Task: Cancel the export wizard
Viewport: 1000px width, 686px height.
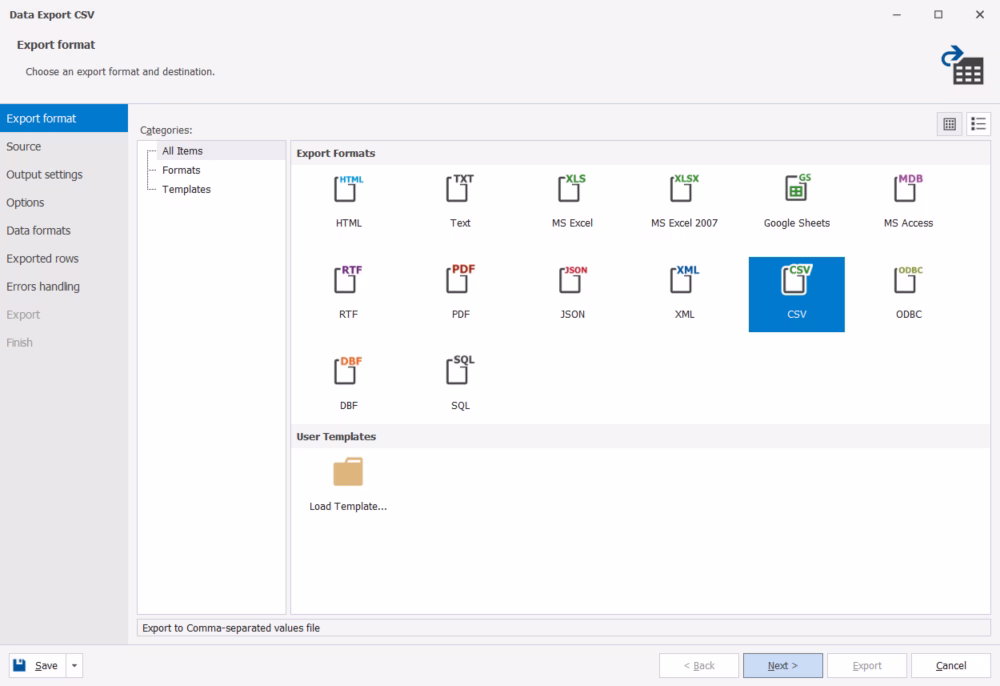Action: [951, 666]
